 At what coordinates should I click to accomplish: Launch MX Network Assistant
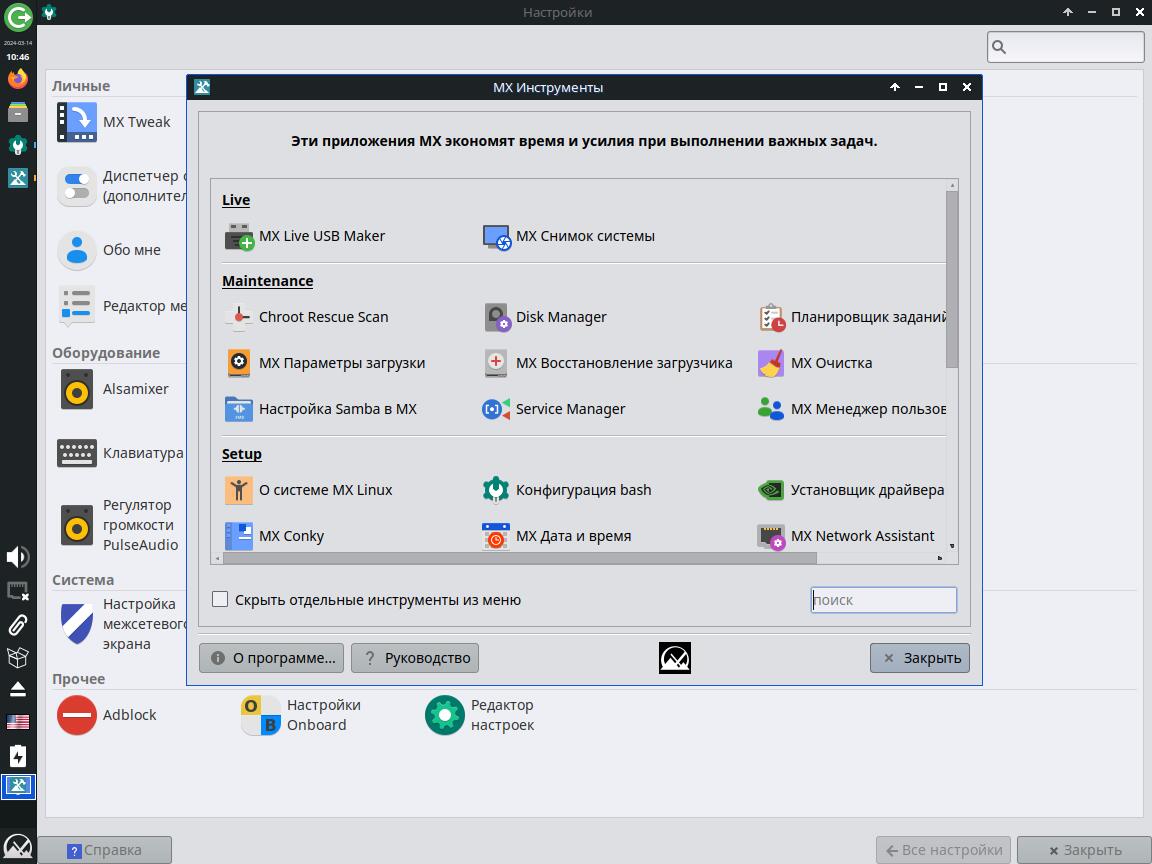[x=846, y=536]
